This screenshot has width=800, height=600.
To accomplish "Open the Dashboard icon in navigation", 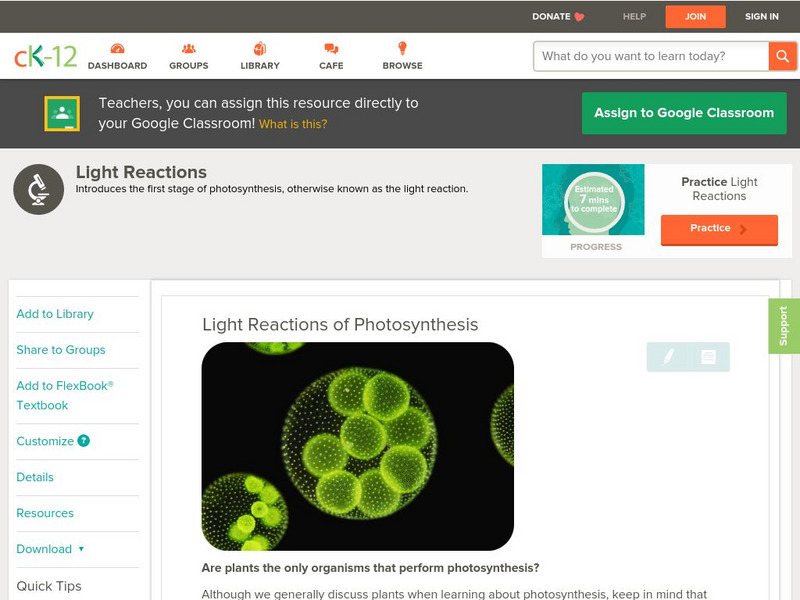I will pyautogui.click(x=117, y=49).
